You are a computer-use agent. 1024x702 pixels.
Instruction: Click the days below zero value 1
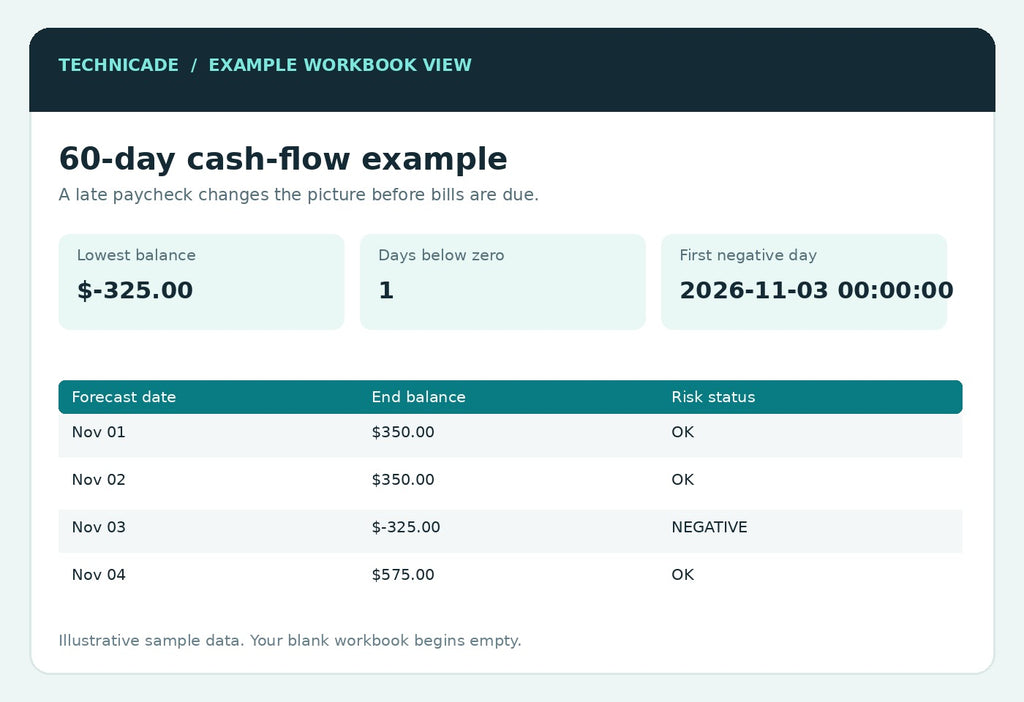386,290
